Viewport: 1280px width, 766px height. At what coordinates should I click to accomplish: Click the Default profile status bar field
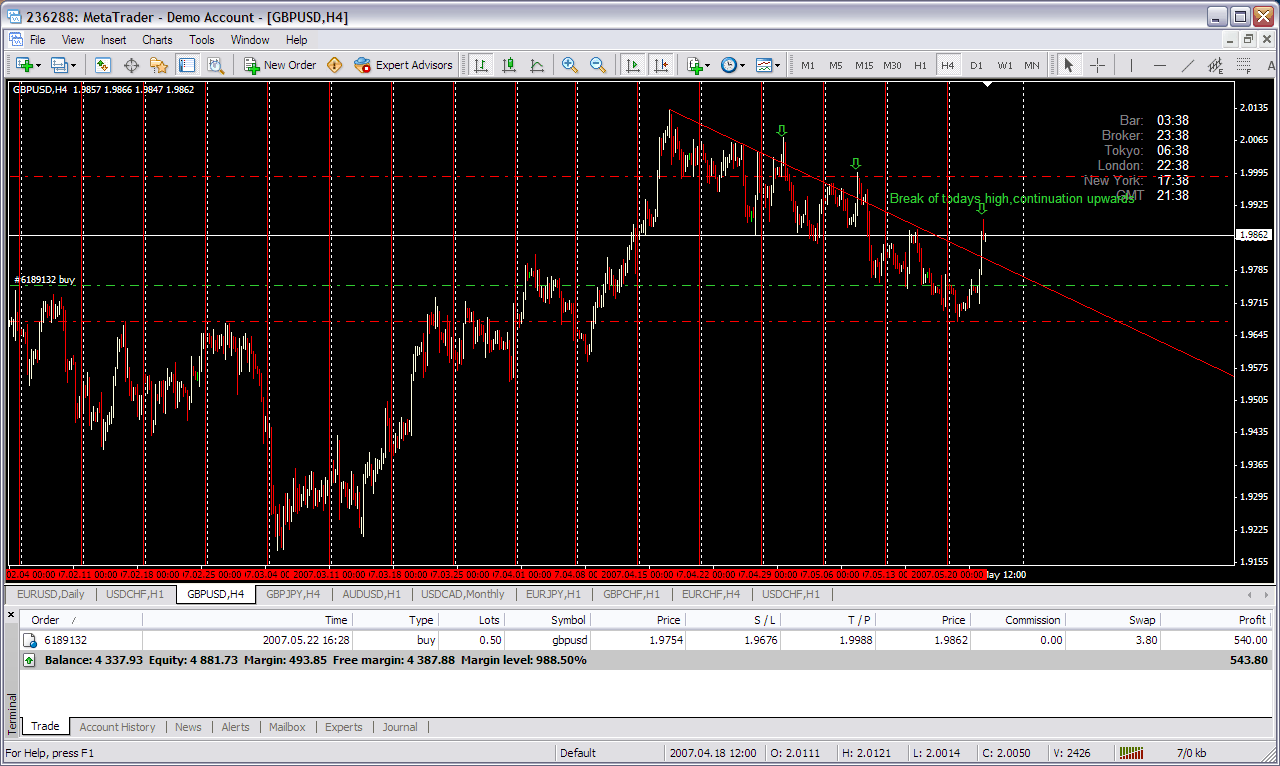point(608,753)
